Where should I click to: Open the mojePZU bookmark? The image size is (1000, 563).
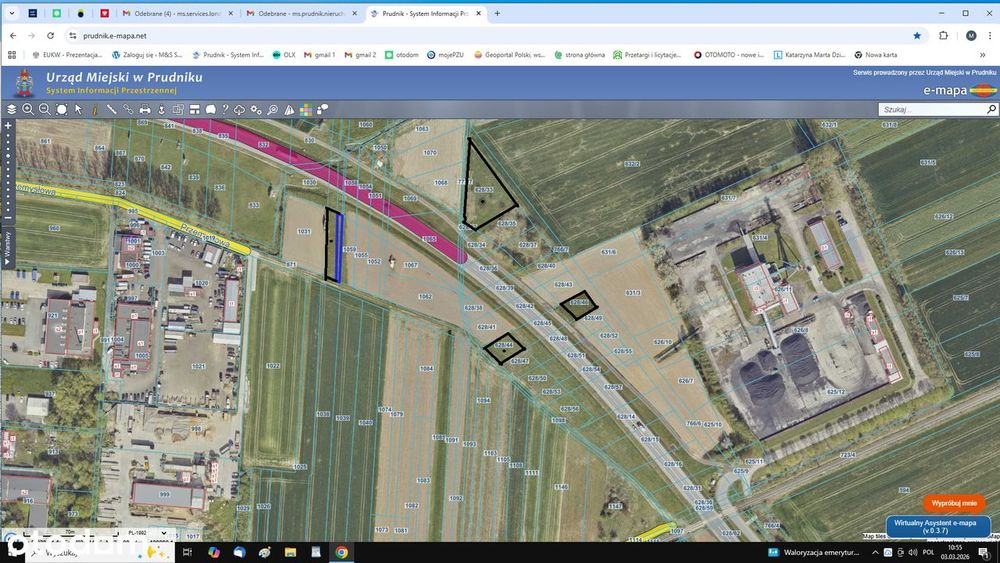[x=445, y=55]
